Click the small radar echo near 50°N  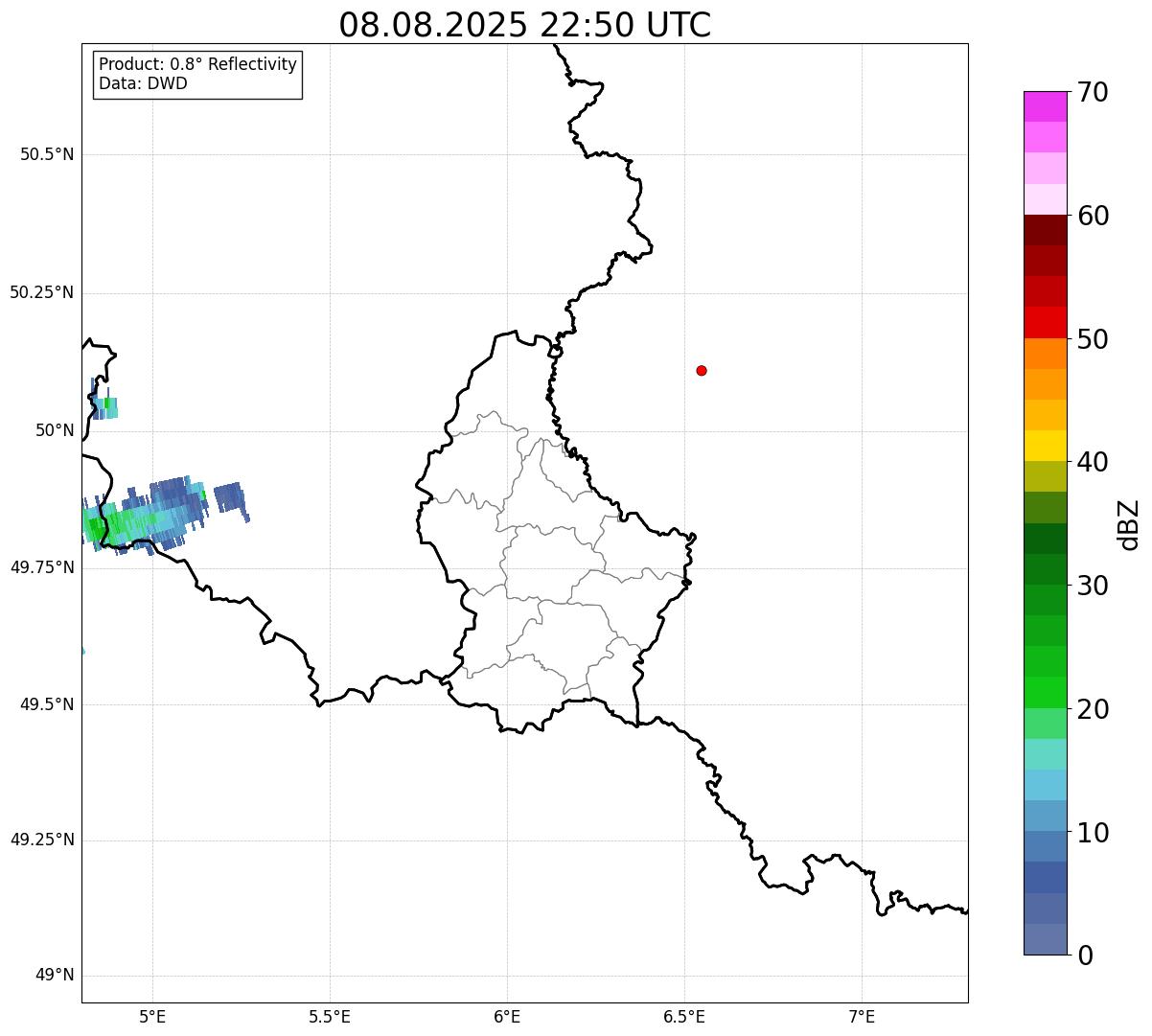tap(104, 407)
